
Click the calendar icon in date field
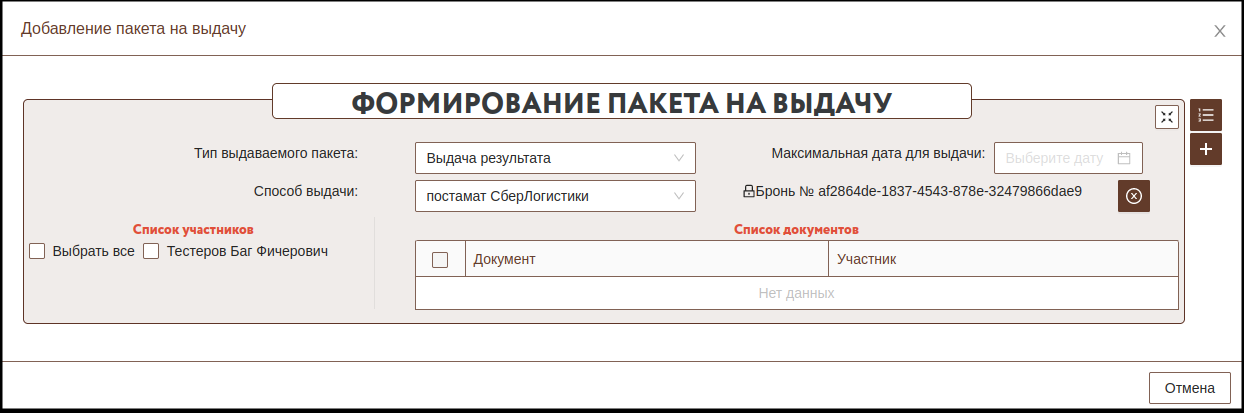pyautogui.click(x=1123, y=158)
